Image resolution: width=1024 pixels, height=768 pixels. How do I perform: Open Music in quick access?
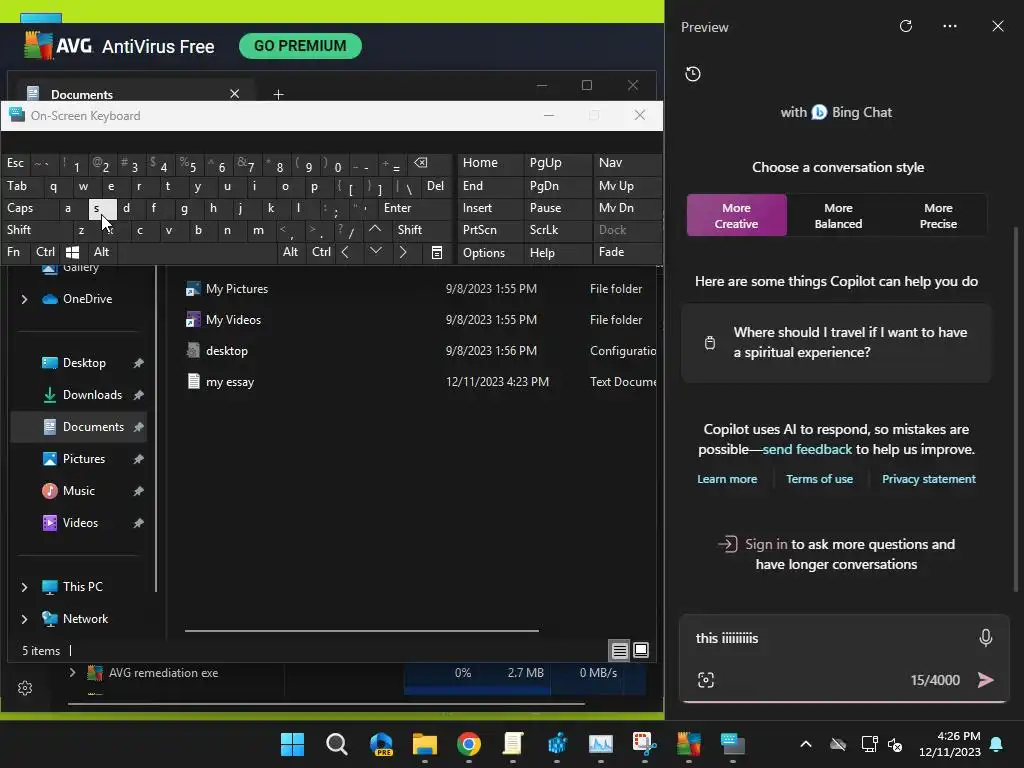[78, 491]
